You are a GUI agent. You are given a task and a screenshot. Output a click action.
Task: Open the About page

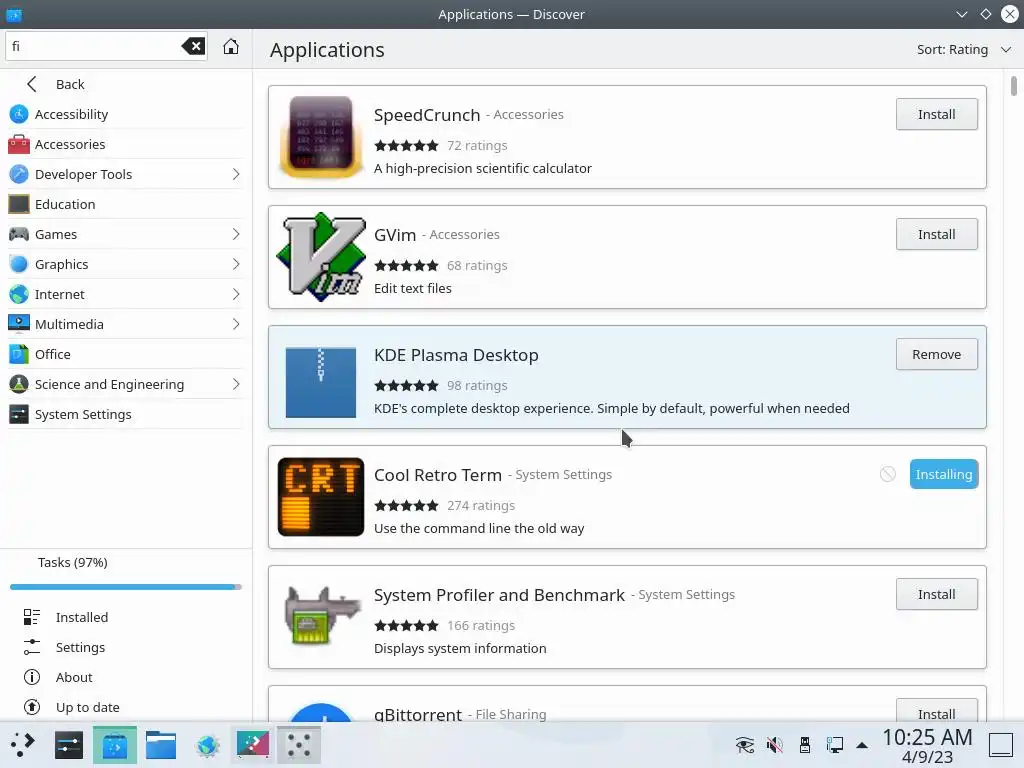point(125,677)
